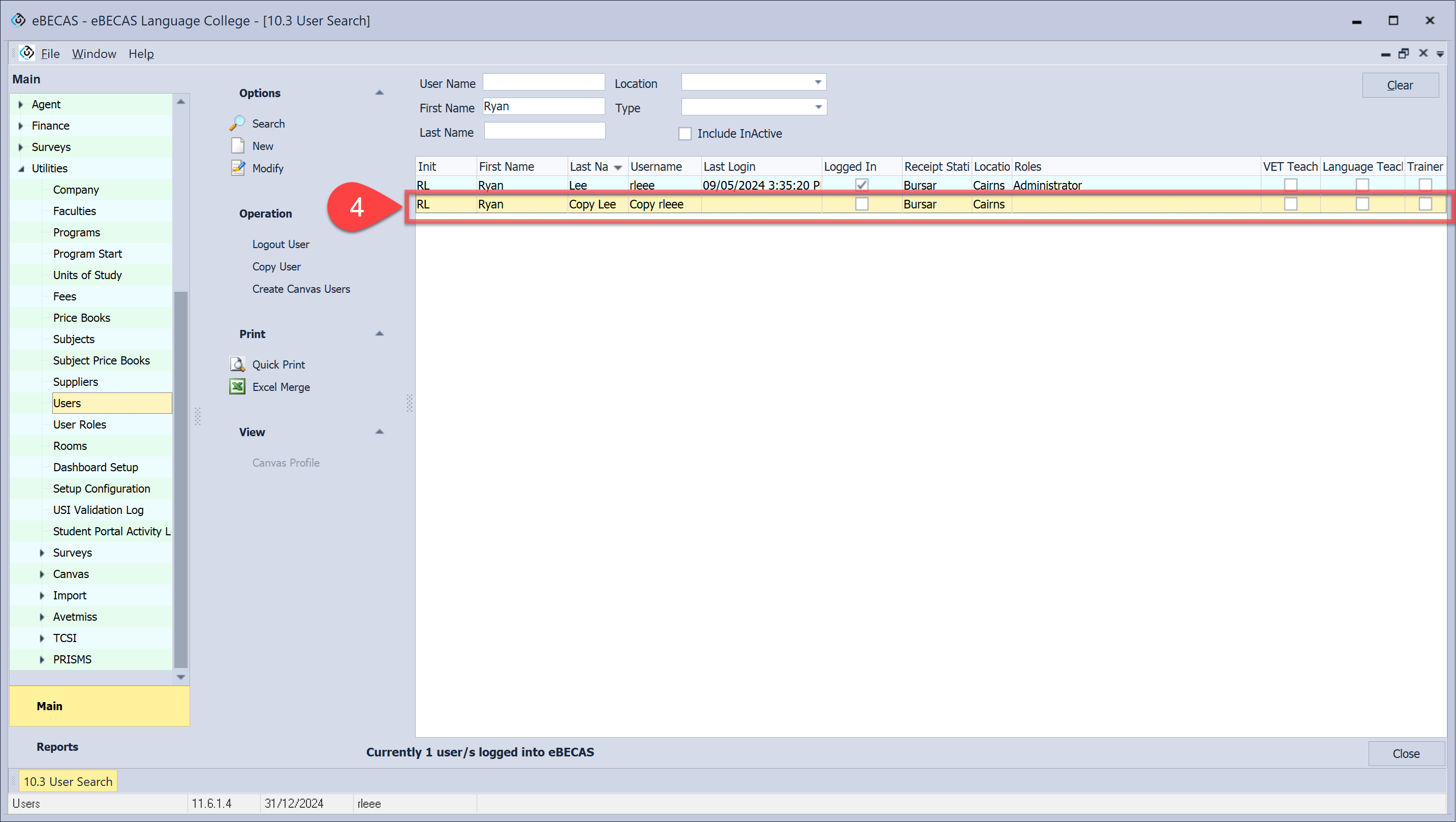The image size is (1456, 822).
Task: Click the Last Name input field
Action: pyautogui.click(x=544, y=132)
